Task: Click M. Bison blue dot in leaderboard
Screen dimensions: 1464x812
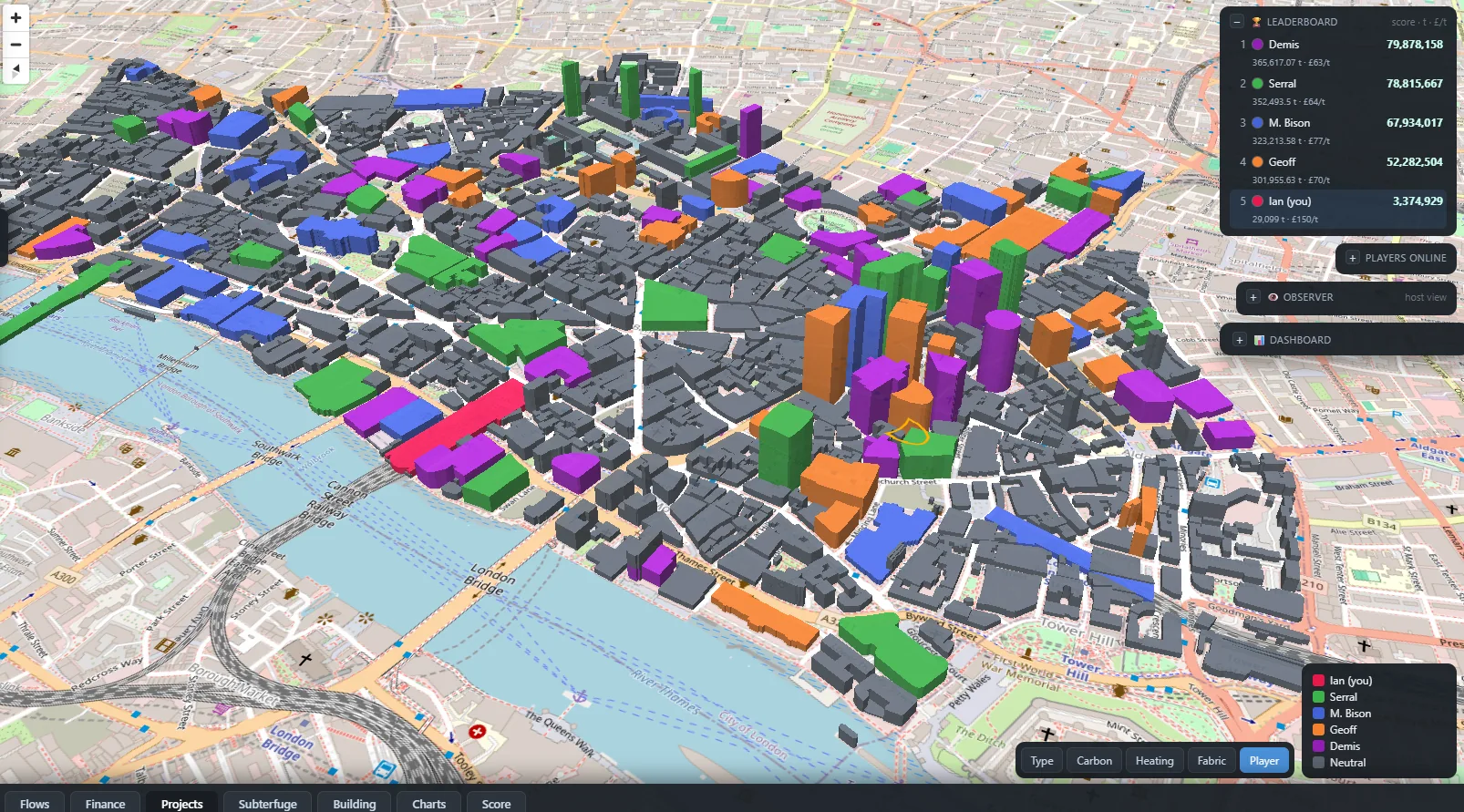Action: 1257,123
